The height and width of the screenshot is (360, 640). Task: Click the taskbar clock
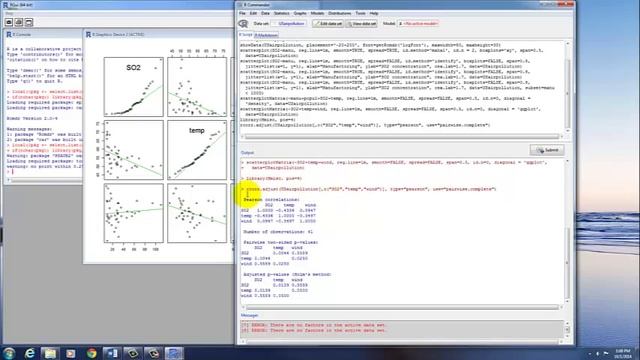point(623,353)
